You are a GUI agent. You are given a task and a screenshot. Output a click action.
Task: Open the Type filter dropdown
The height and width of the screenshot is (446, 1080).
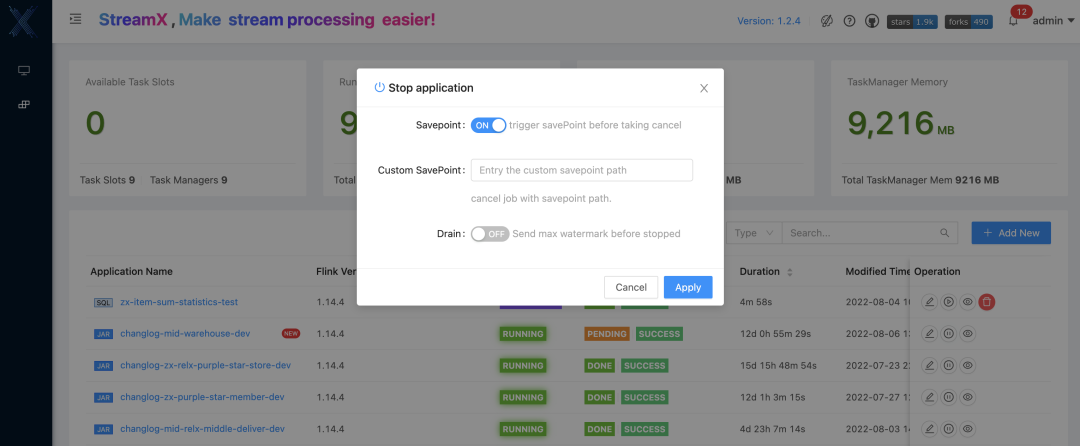tap(754, 233)
